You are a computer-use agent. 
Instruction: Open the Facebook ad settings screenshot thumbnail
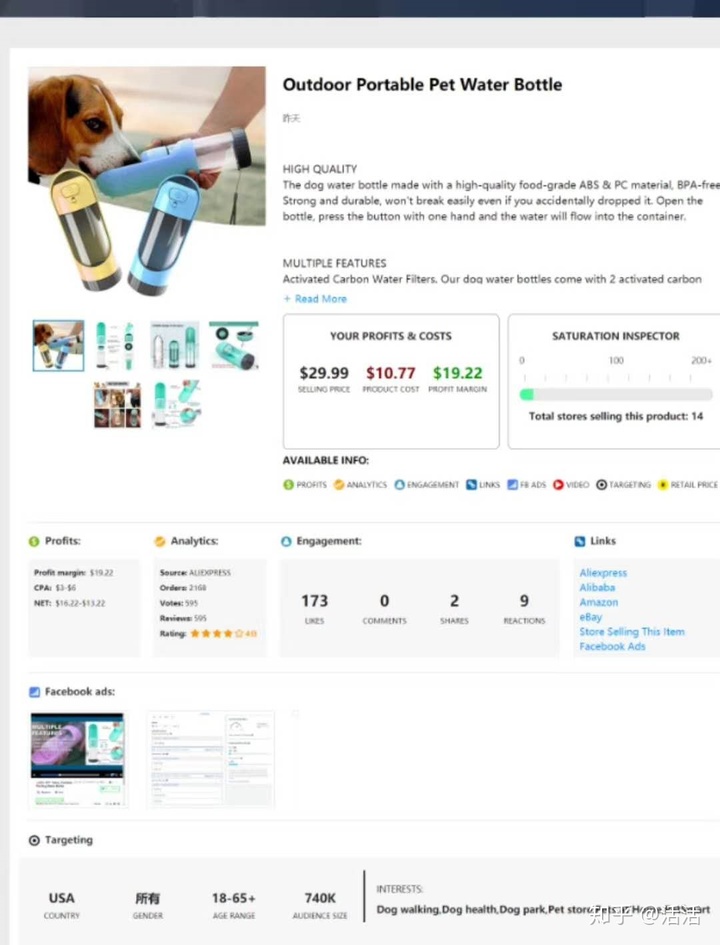(211, 759)
